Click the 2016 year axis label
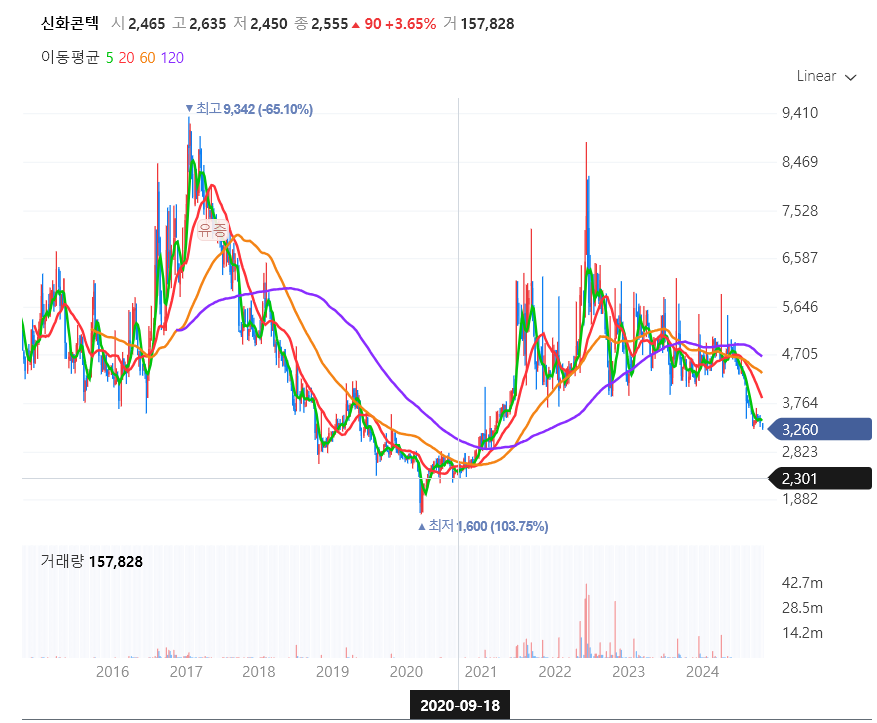877x723 pixels. (112, 672)
